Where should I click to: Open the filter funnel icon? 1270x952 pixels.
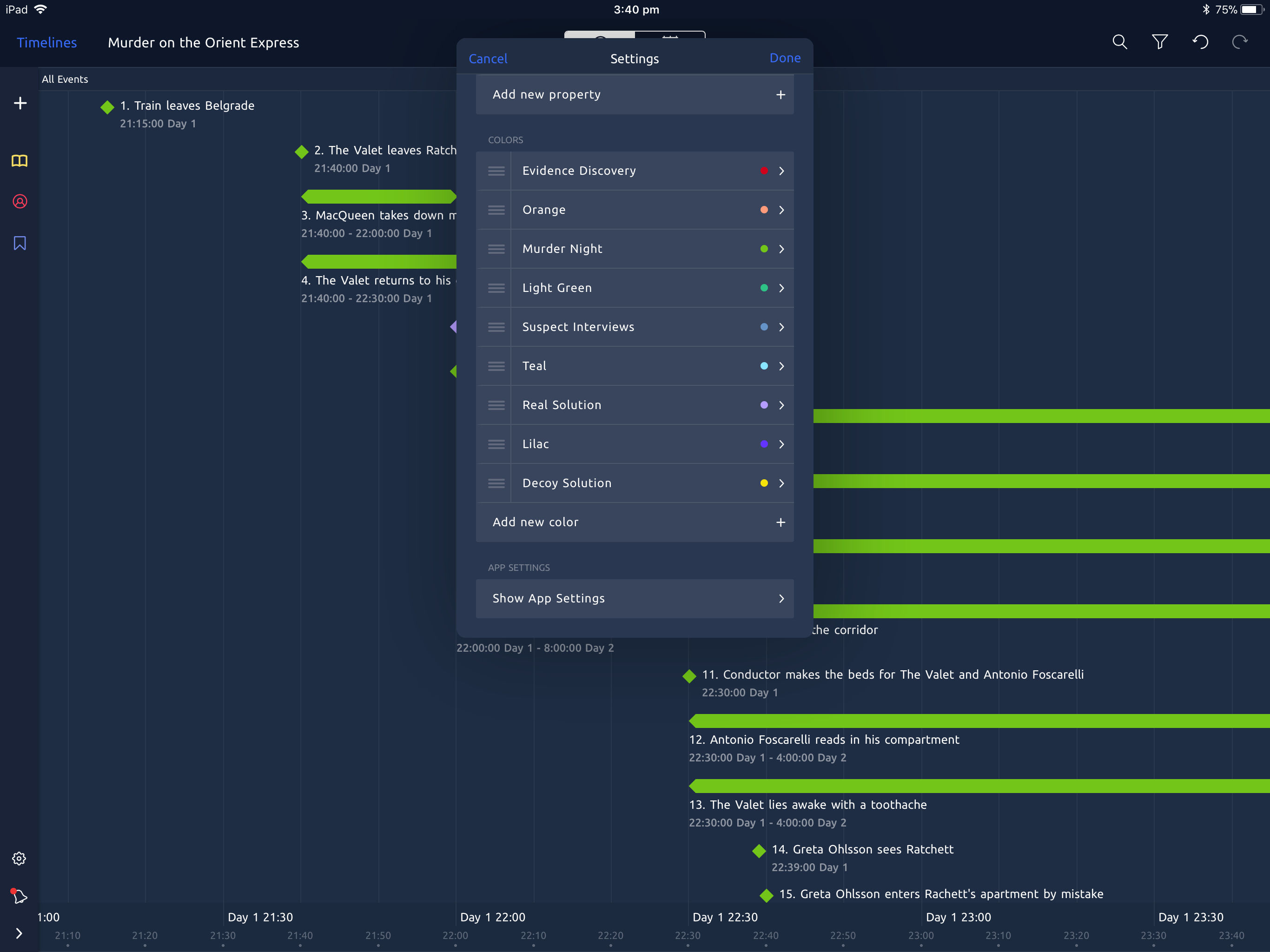(1160, 42)
